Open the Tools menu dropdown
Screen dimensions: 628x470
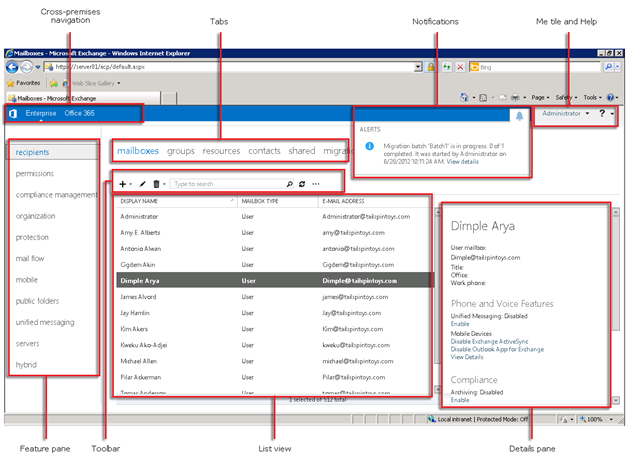[x=592, y=97]
